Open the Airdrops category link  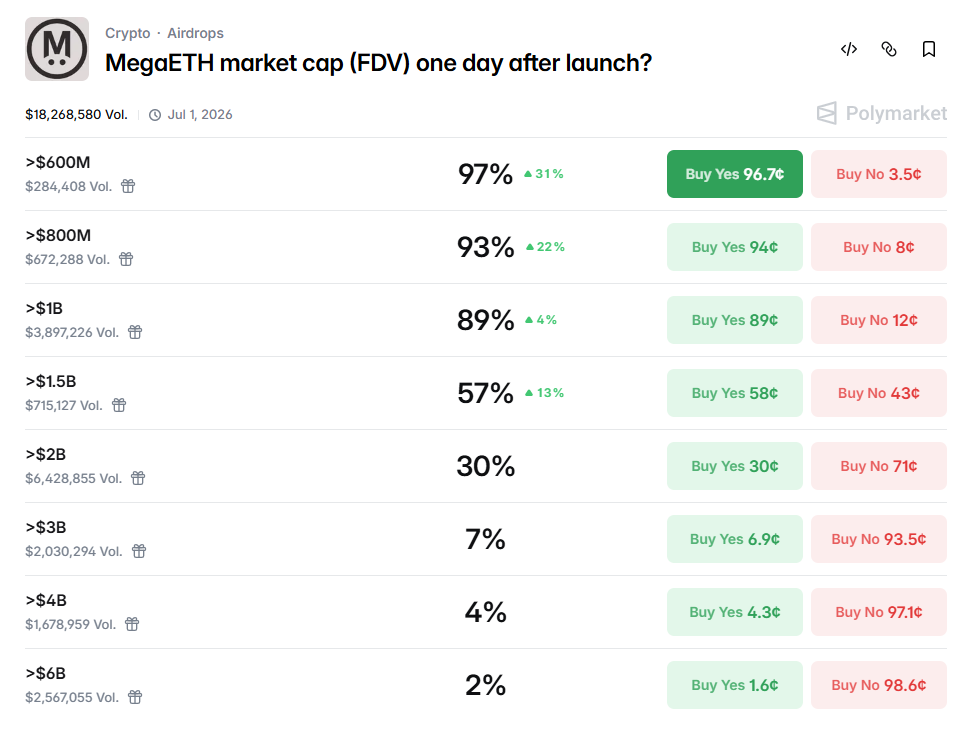click(195, 33)
